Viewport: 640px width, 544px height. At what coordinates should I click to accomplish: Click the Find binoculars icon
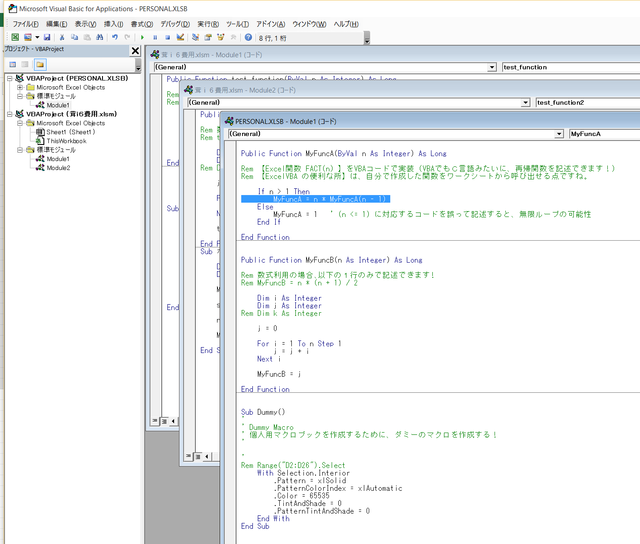pyautogui.click(x=100, y=38)
